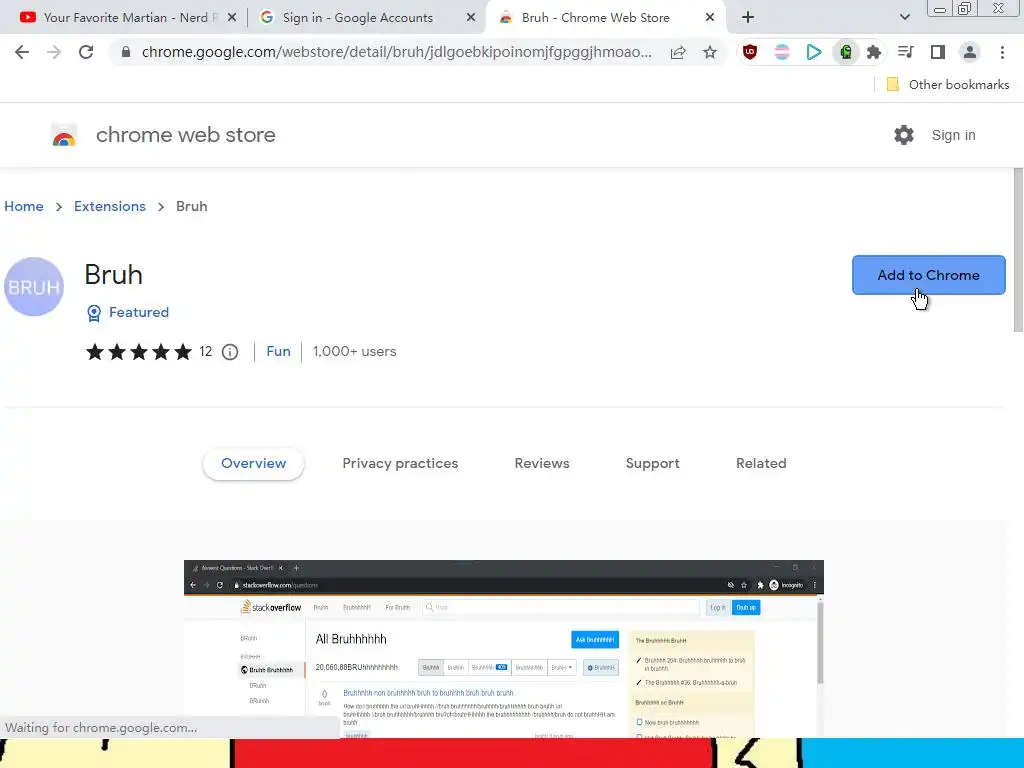Screen dimensions: 1024x768
Task: Close the Your Favorite Martian tab
Action: click(x=232, y=18)
